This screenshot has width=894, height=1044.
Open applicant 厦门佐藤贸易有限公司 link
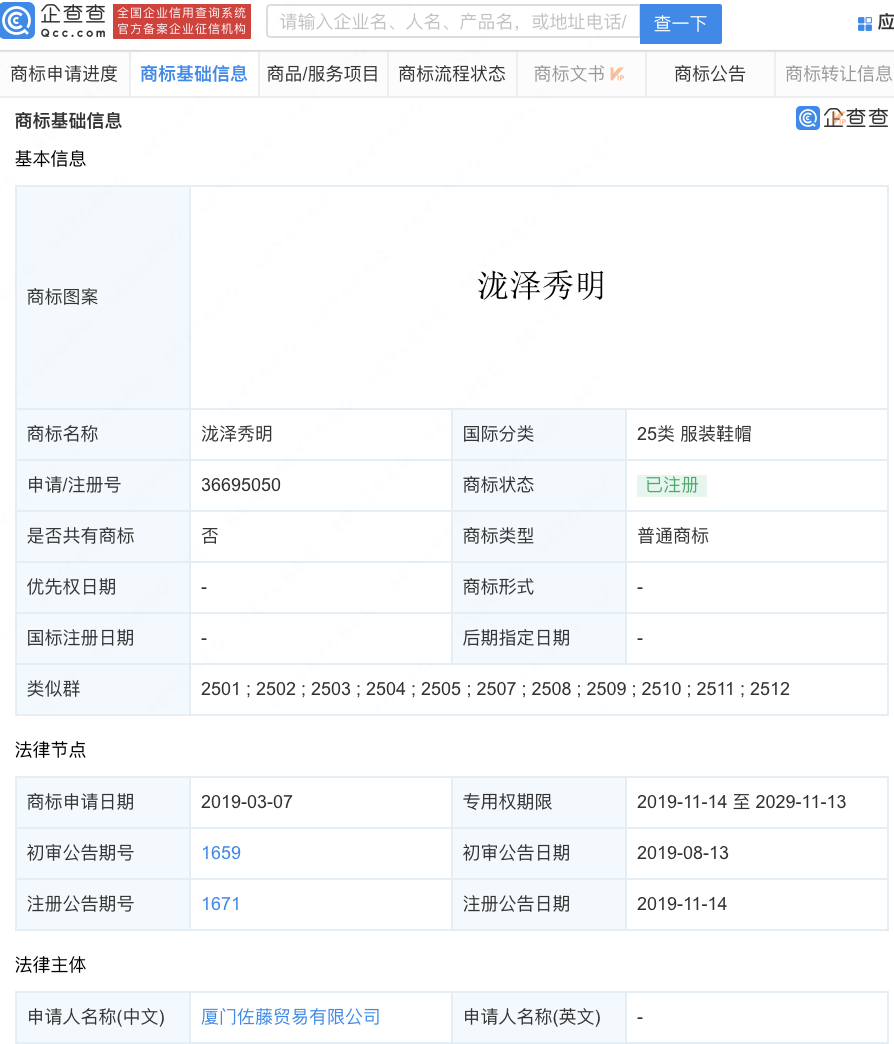click(291, 1017)
